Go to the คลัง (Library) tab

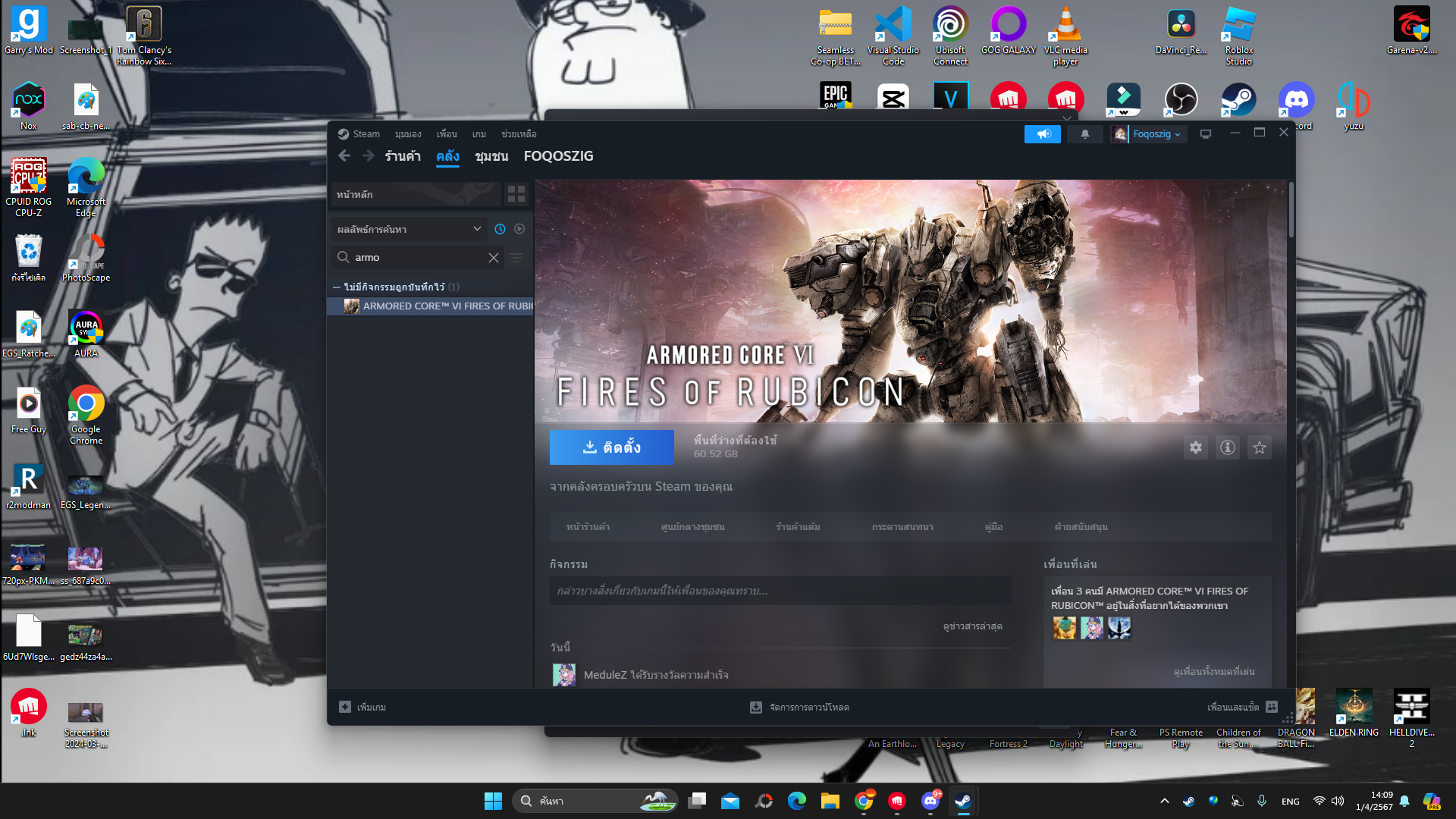point(447,156)
